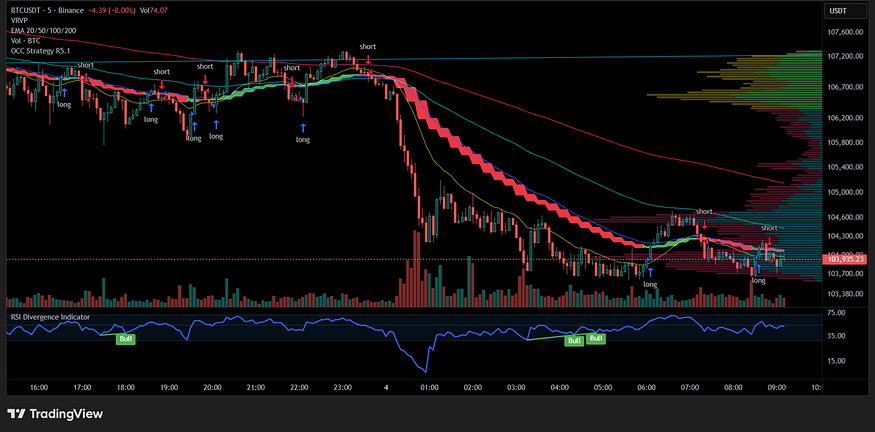Click the 107,200.00 price scale label
Screen dimensions: 875x432
[x=845, y=57]
